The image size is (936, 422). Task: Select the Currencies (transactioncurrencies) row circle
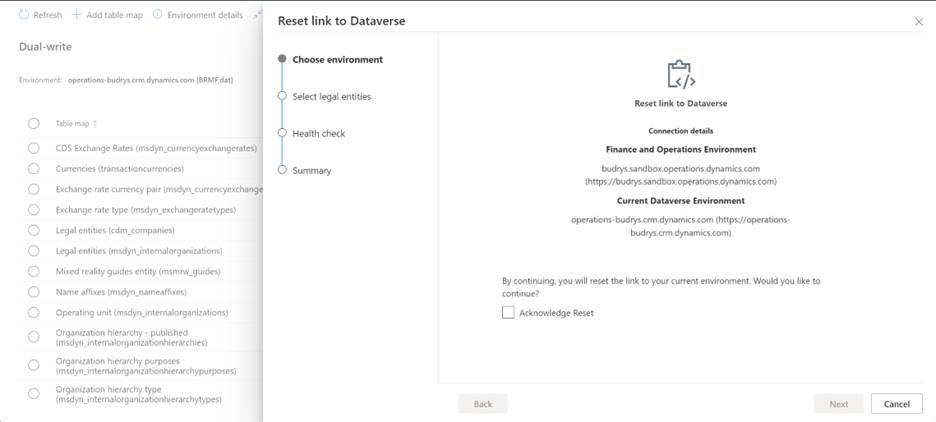point(33,168)
